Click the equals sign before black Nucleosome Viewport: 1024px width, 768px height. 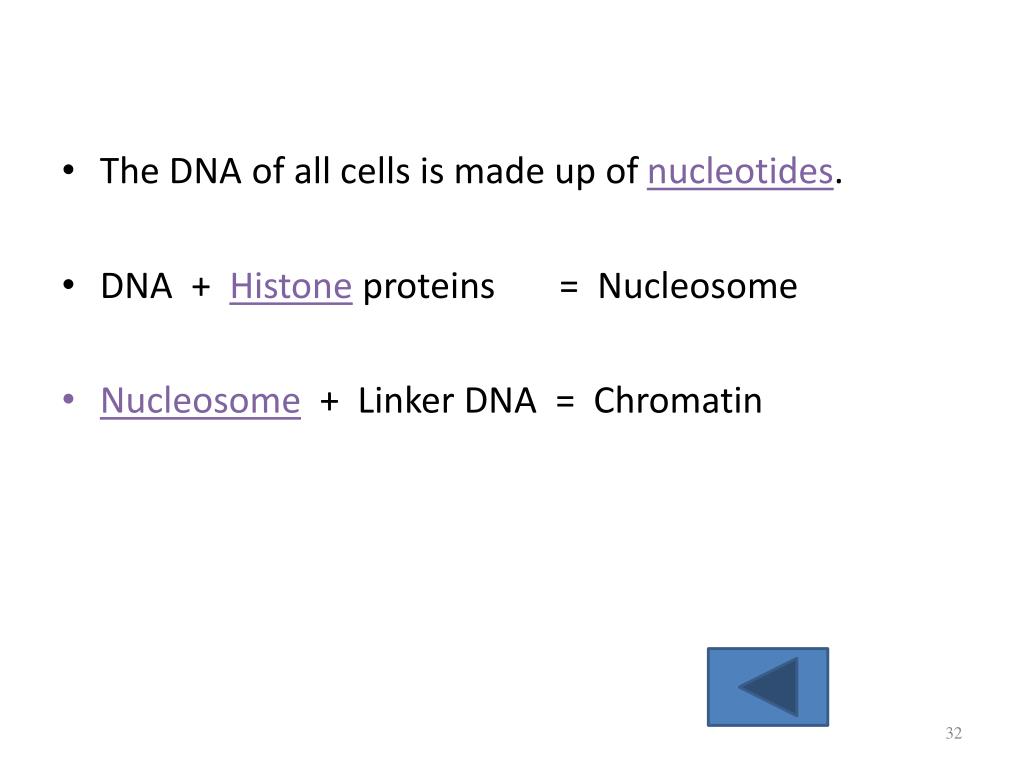click(569, 287)
